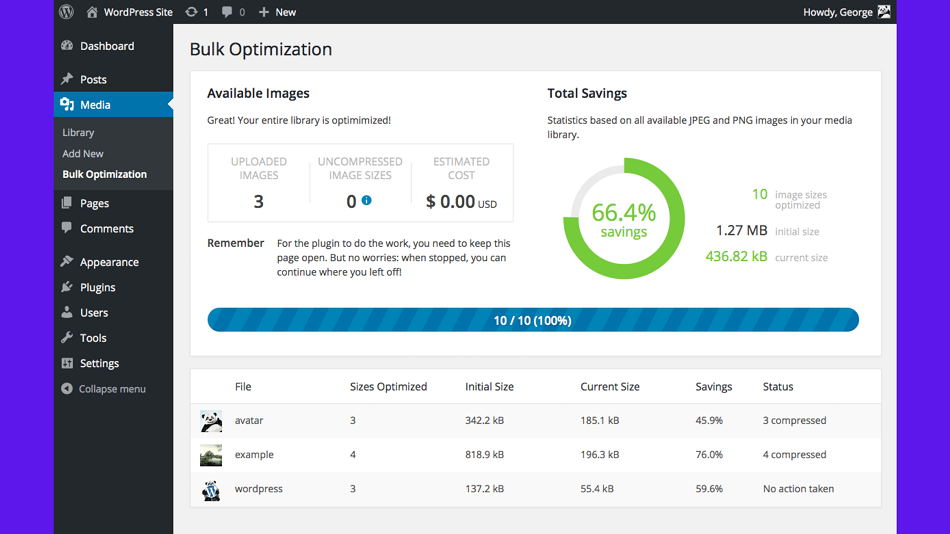This screenshot has height=534, width=950.
Task: Open the updates icon showing 1
Action: tap(191, 12)
